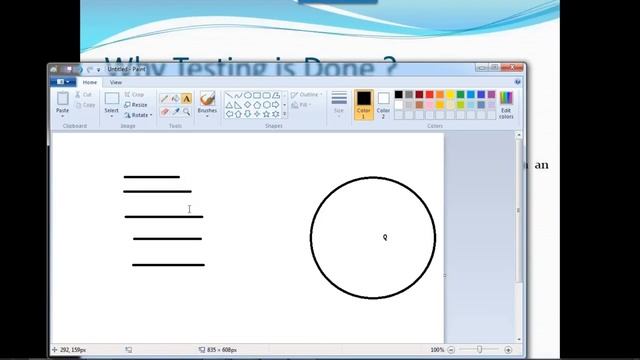This screenshot has width=640, height=360.
Task: Select the Fill with color bucket tool
Action: [x=176, y=98]
